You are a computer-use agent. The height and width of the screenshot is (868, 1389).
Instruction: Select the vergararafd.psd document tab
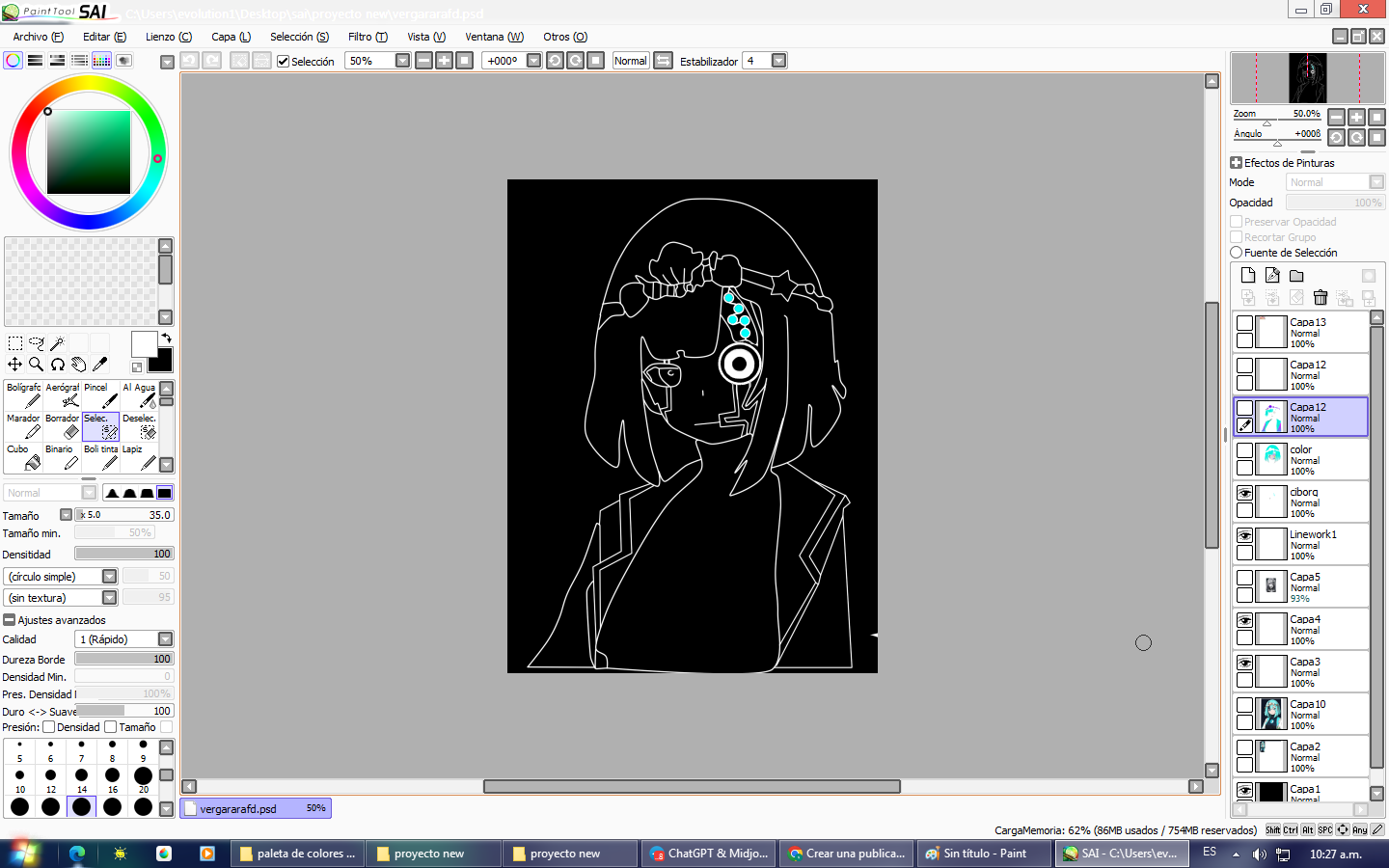[256, 808]
